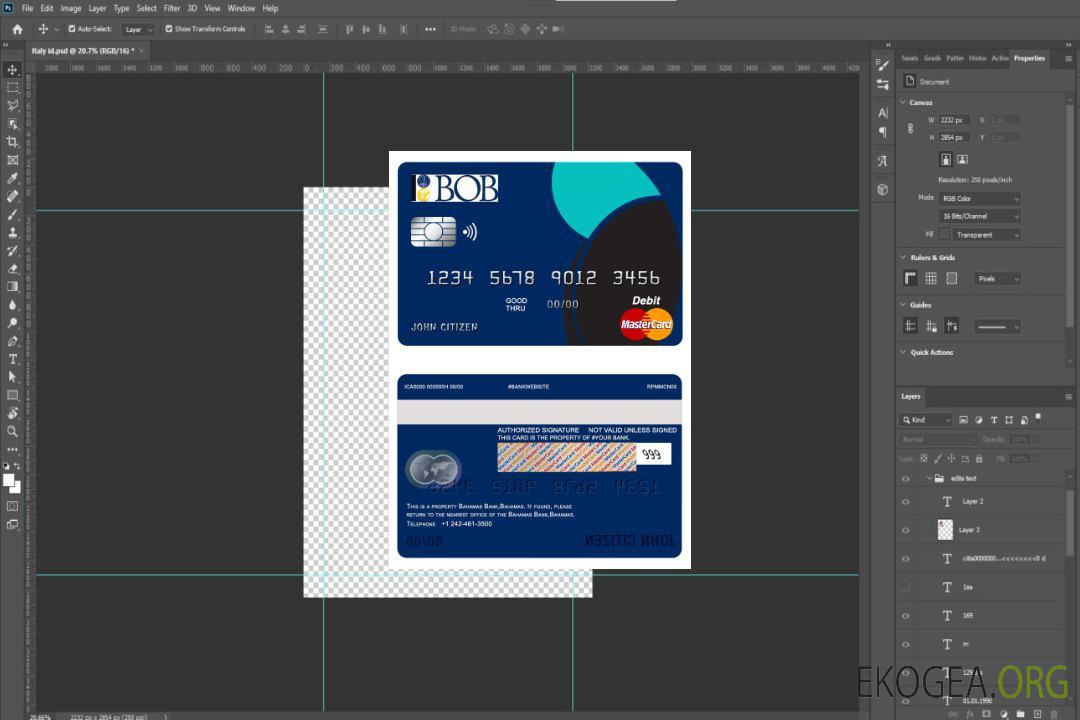The width and height of the screenshot is (1080, 720).
Task: Click the Home icon in options bar
Action: [17, 29]
